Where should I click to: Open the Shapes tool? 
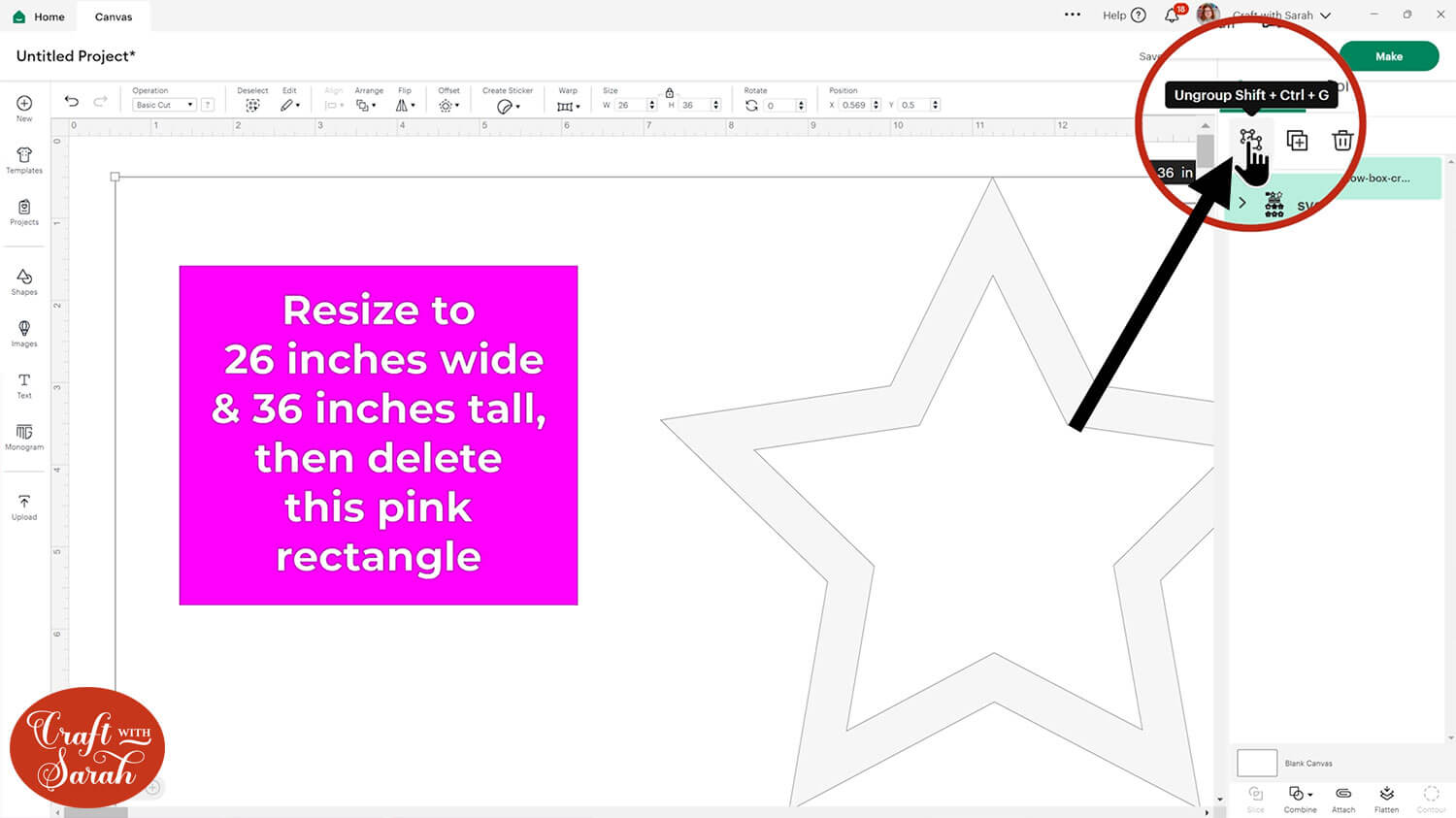pos(24,282)
